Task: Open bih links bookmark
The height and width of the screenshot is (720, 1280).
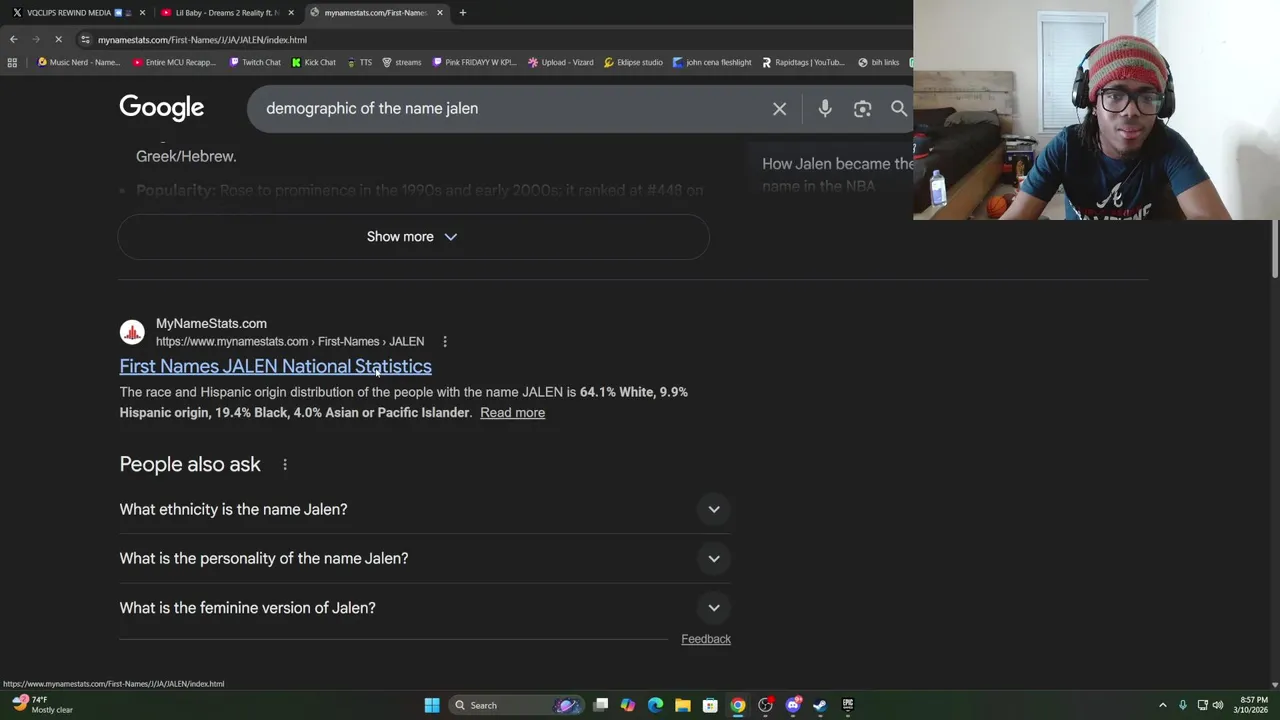Action: [x=879, y=62]
